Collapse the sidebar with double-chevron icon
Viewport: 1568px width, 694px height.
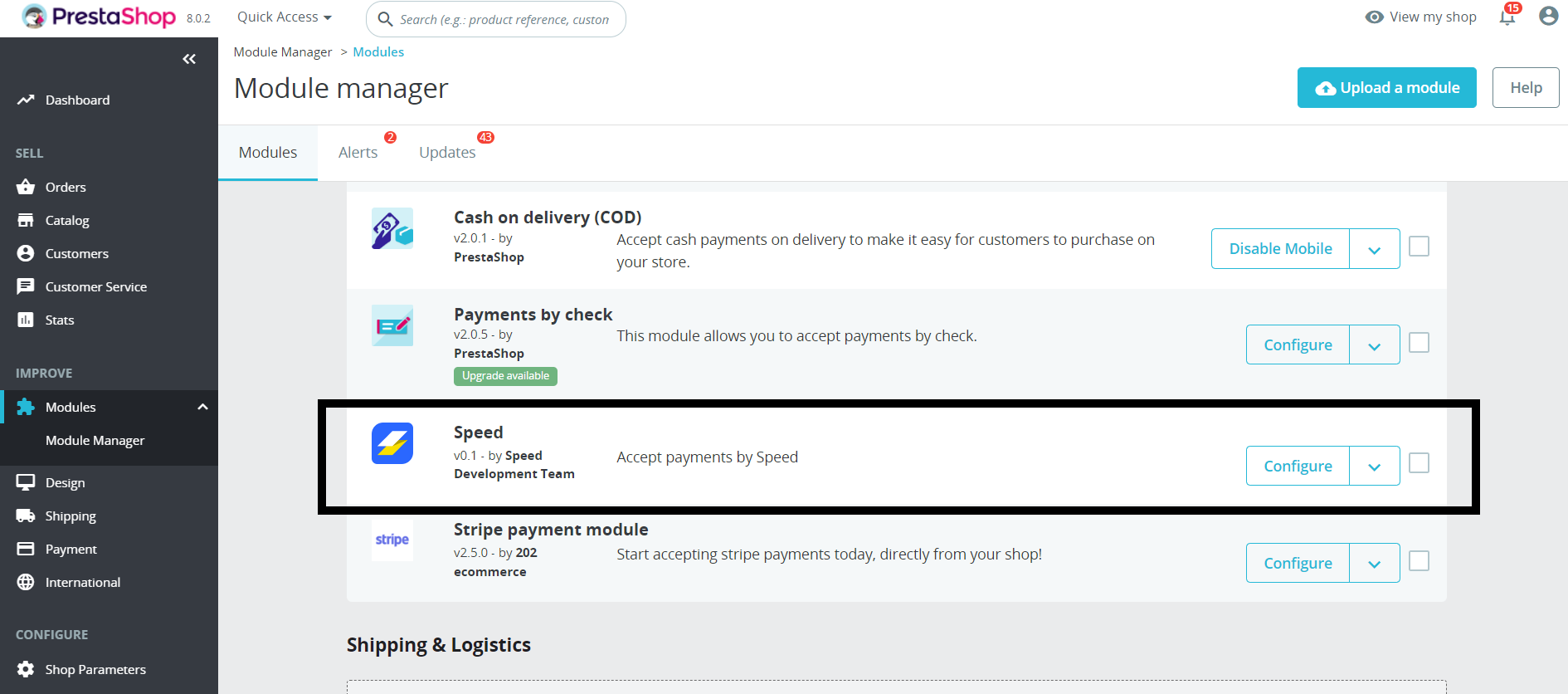click(189, 59)
